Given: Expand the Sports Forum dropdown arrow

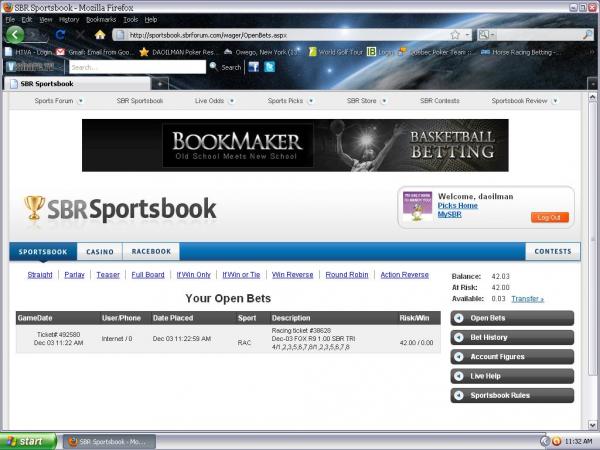Looking at the screenshot, I should pyautogui.click(x=80, y=101).
